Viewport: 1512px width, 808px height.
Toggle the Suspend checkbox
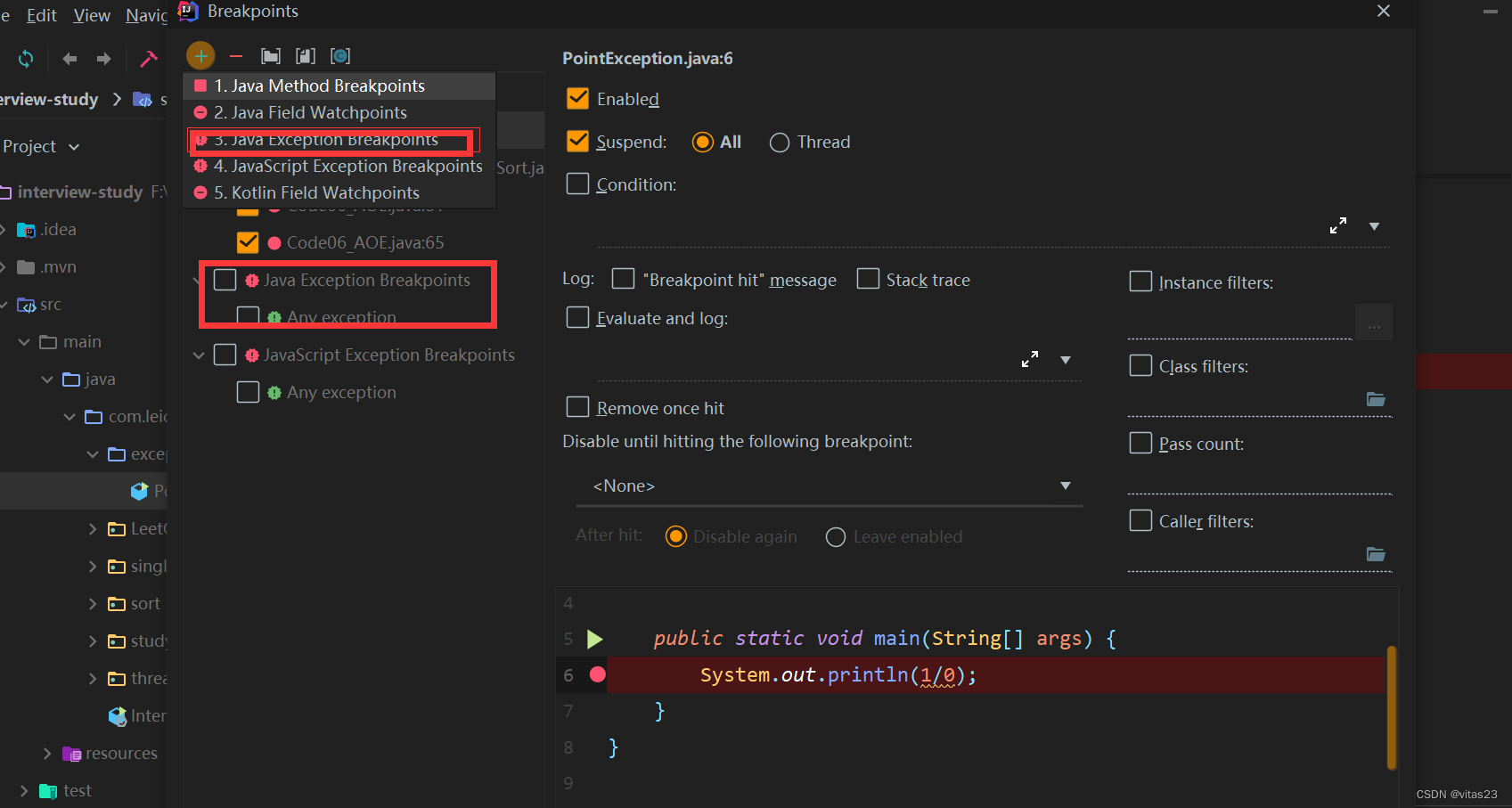coord(577,141)
